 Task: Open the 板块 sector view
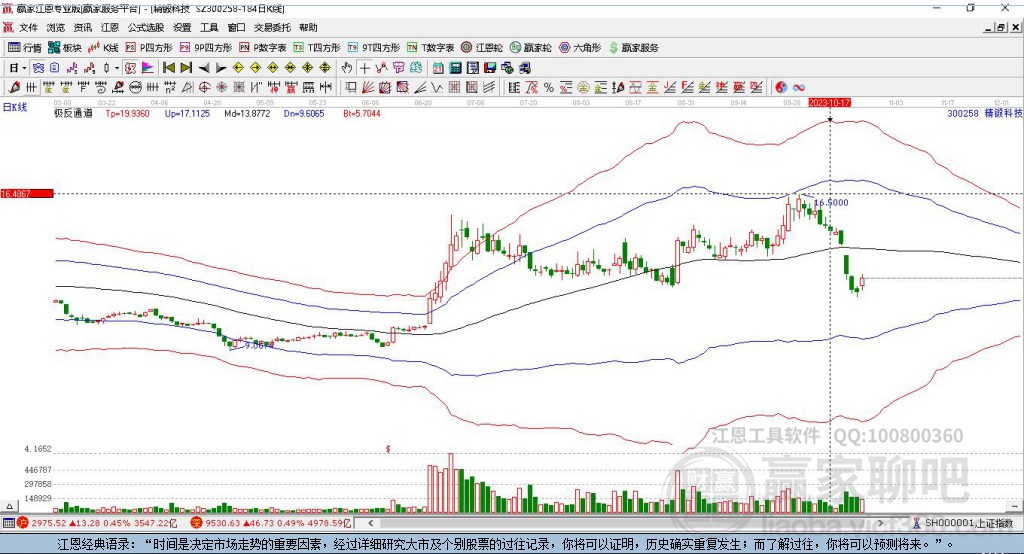(x=65, y=48)
